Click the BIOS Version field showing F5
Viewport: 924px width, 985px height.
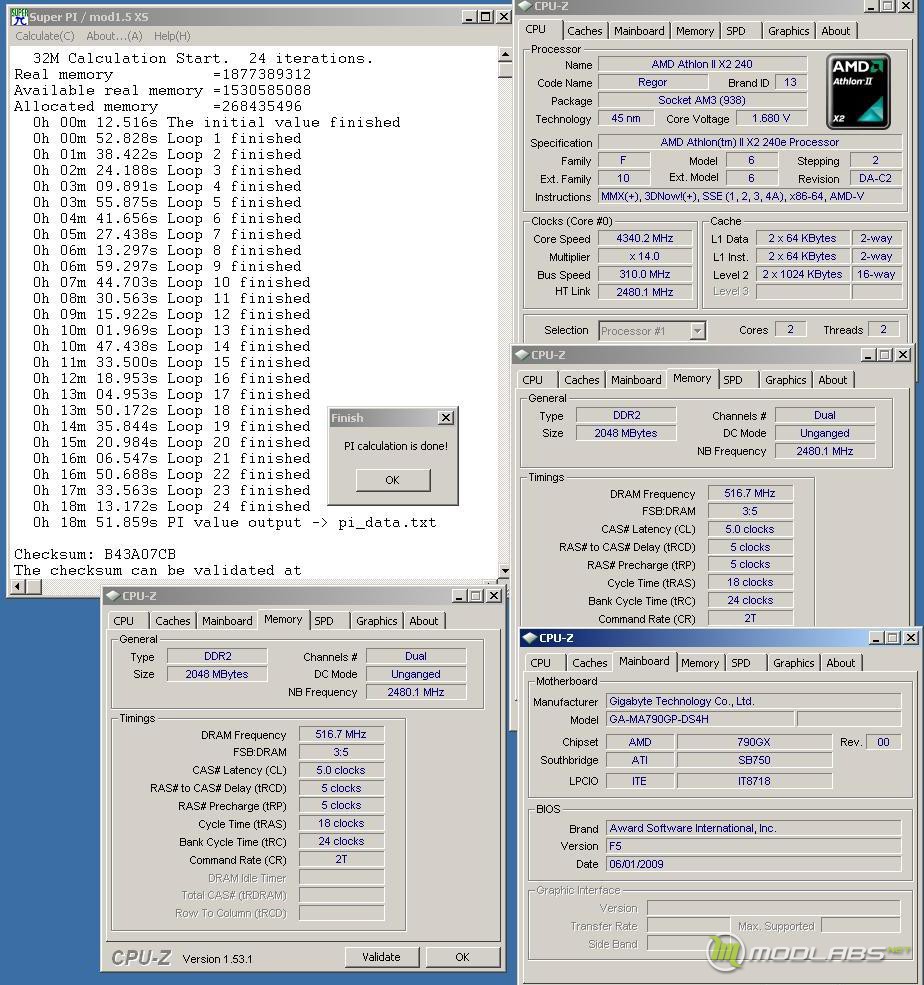tap(754, 846)
